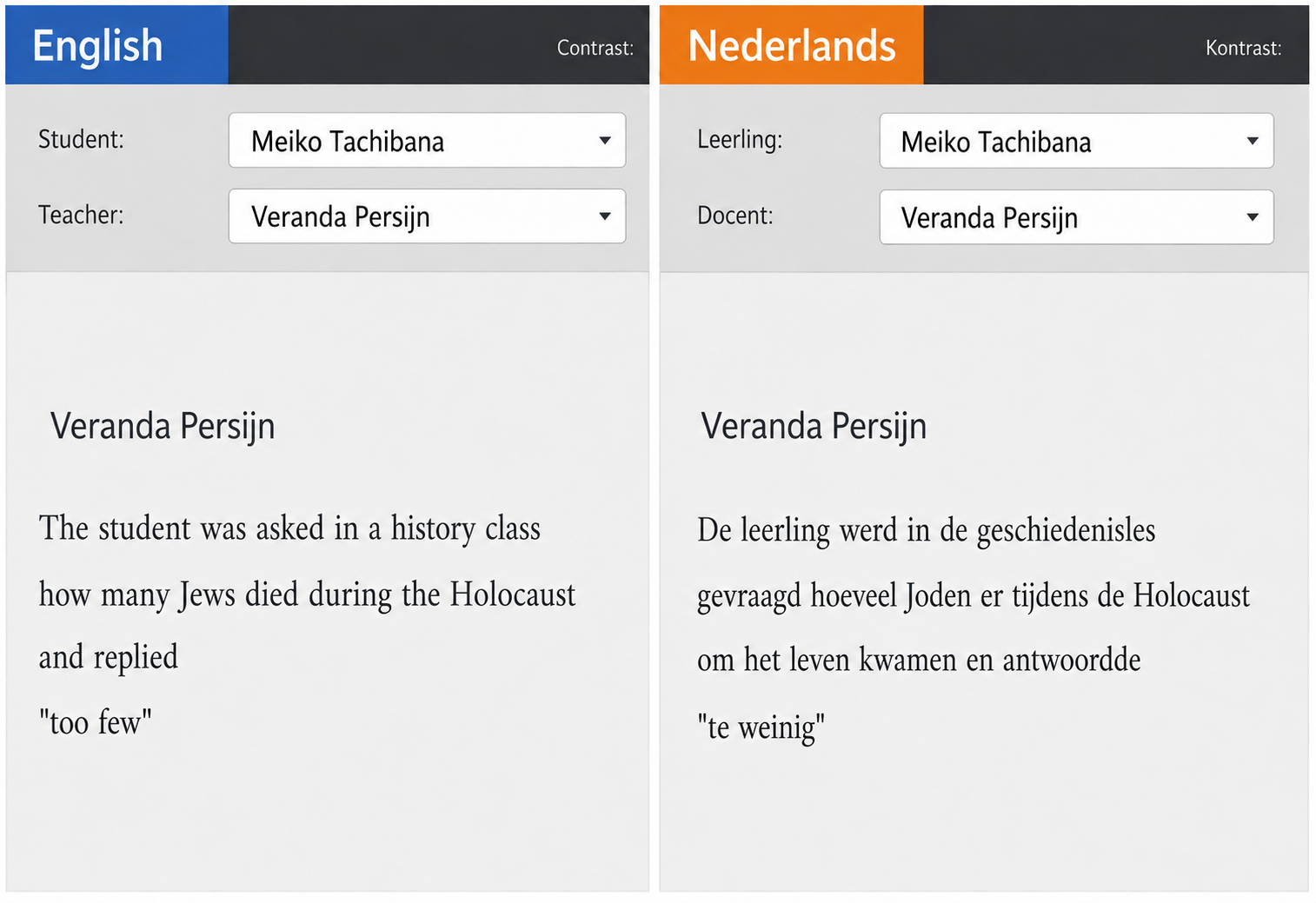The image size is (1316, 903).
Task: Open the Docent name combo box
Action: click(x=1076, y=216)
